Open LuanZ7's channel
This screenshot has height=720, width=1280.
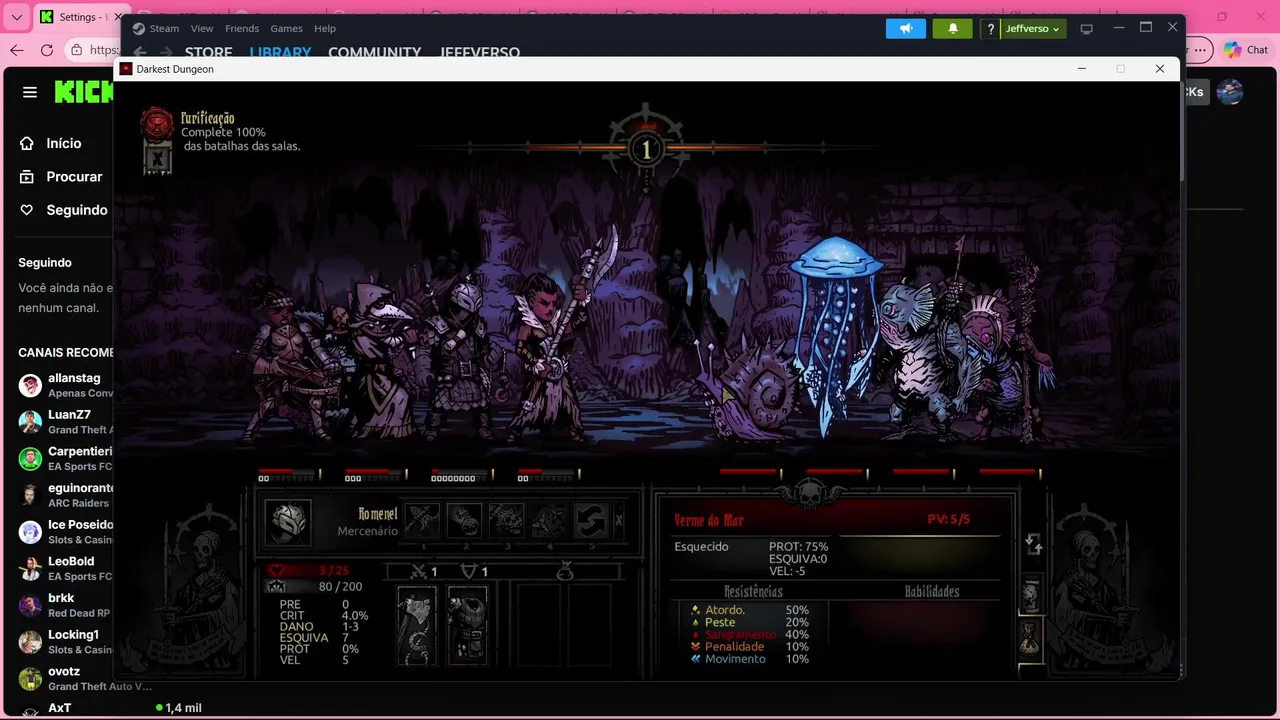click(x=65, y=422)
